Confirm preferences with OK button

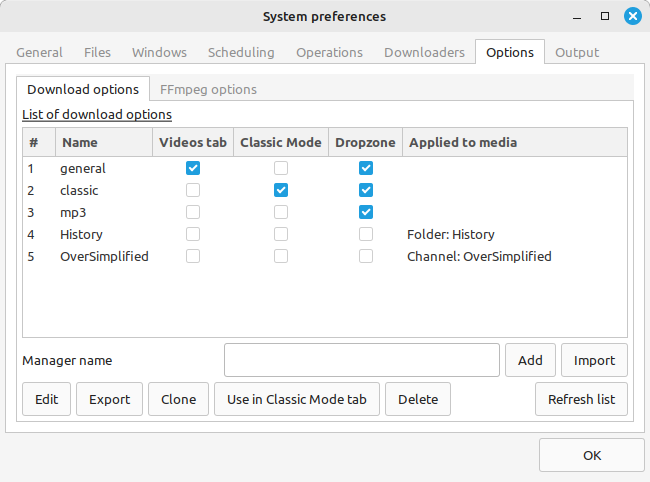click(592, 455)
